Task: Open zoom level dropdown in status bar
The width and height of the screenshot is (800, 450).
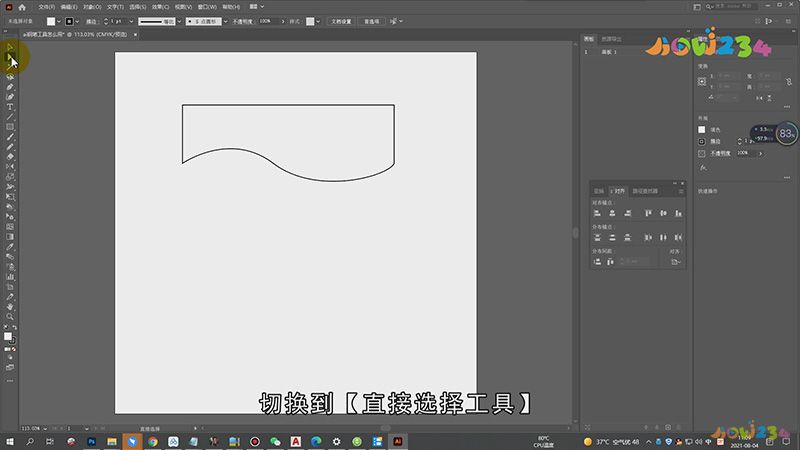Action: point(45,429)
